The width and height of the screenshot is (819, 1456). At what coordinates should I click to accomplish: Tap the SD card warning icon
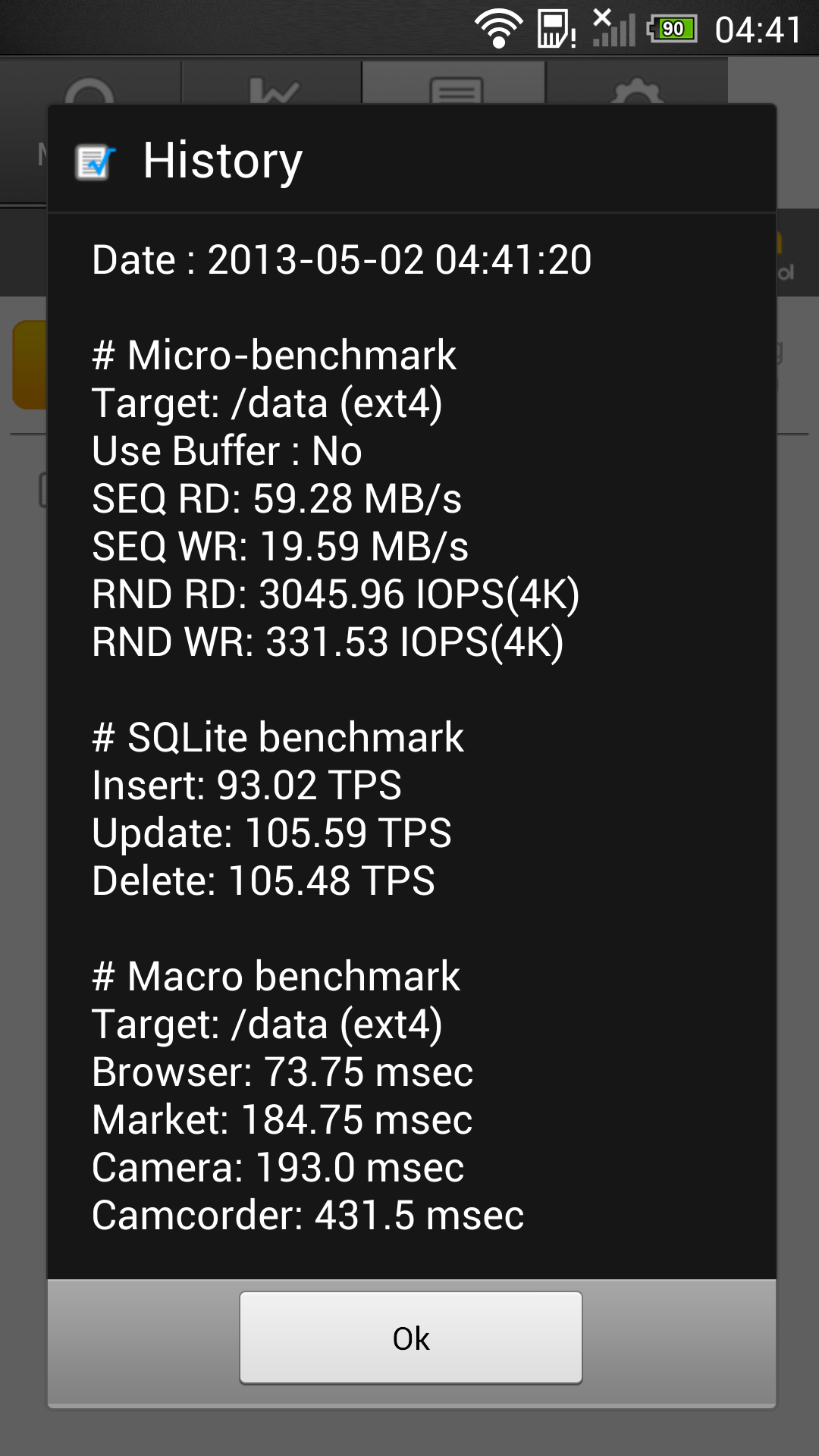tap(557, 29)
